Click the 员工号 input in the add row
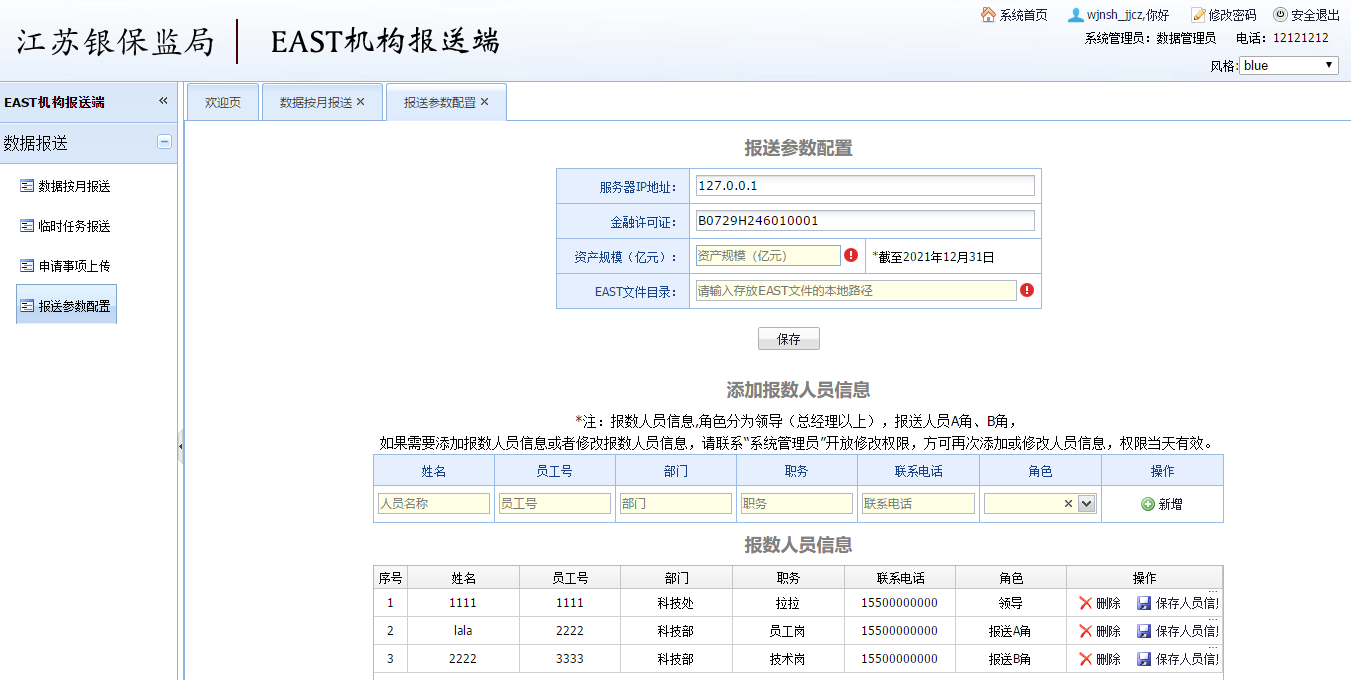Image resolution: width=1351 pixels, height=680 pixels. (x=555, y=504)
